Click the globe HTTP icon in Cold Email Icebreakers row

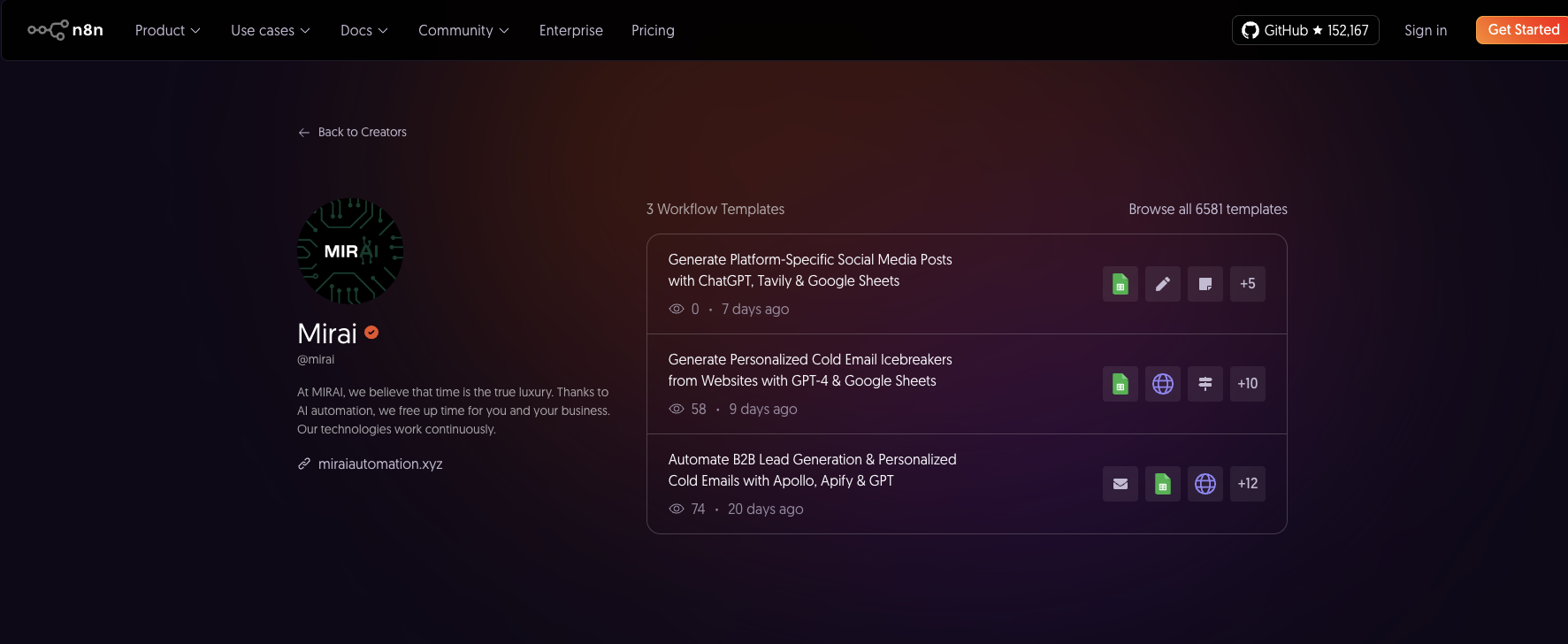pos(1162,384)
